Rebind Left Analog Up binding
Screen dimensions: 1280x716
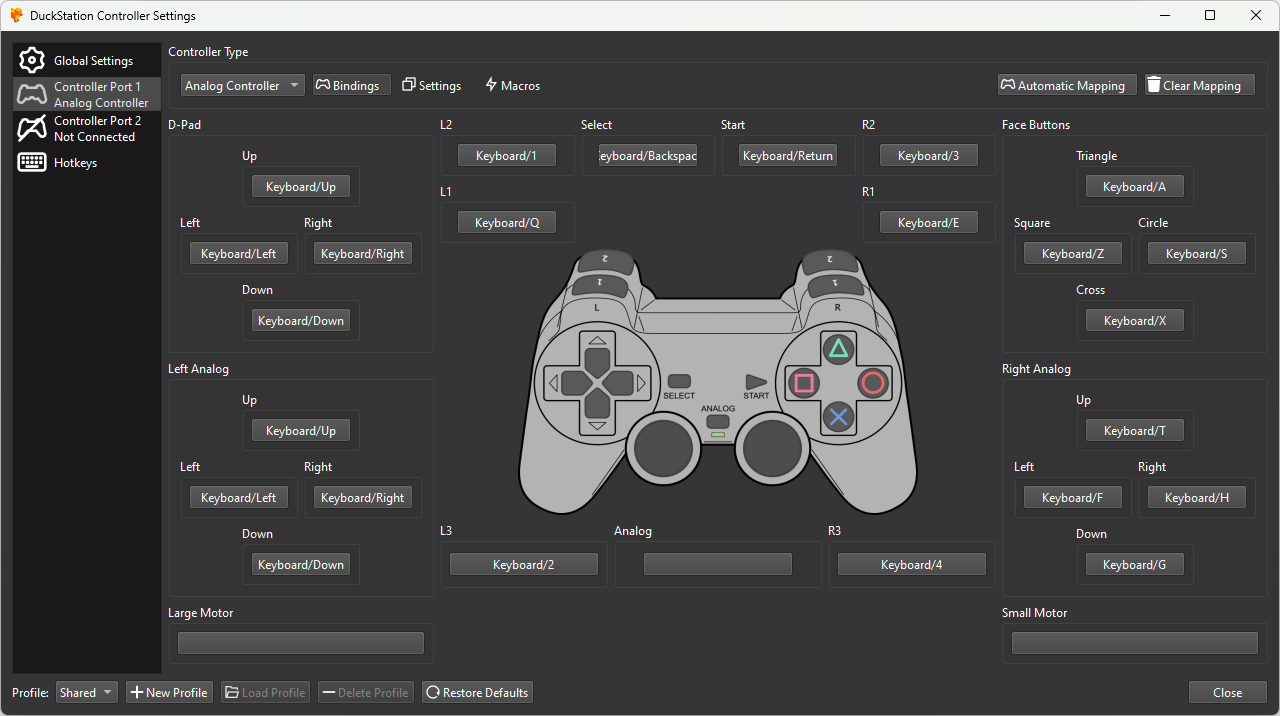pyautogui.click(x=301, y=431)
